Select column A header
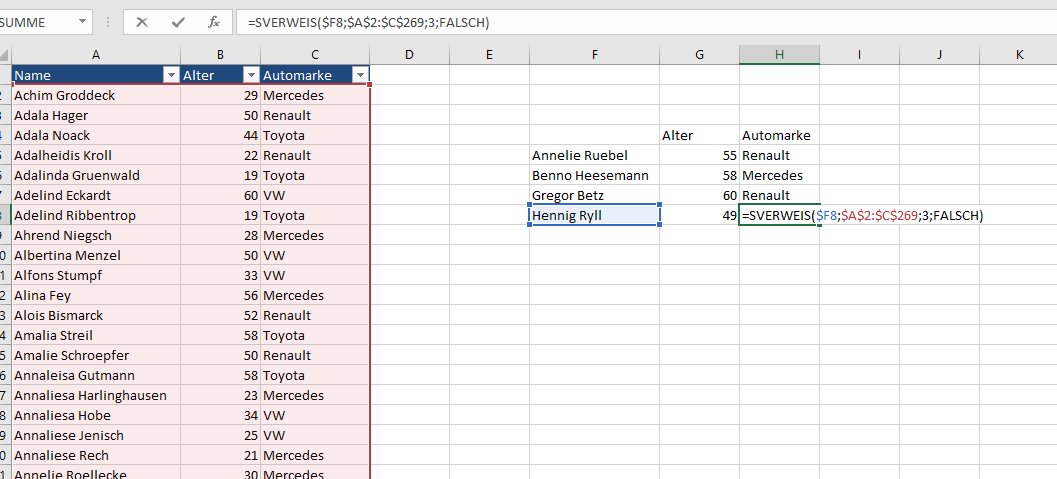This screenshot has height=479, width=1057. [96, 55]
